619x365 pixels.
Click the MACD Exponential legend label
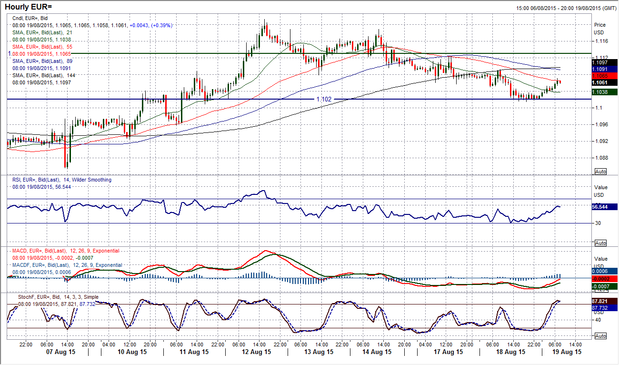(x=66, y=251)
